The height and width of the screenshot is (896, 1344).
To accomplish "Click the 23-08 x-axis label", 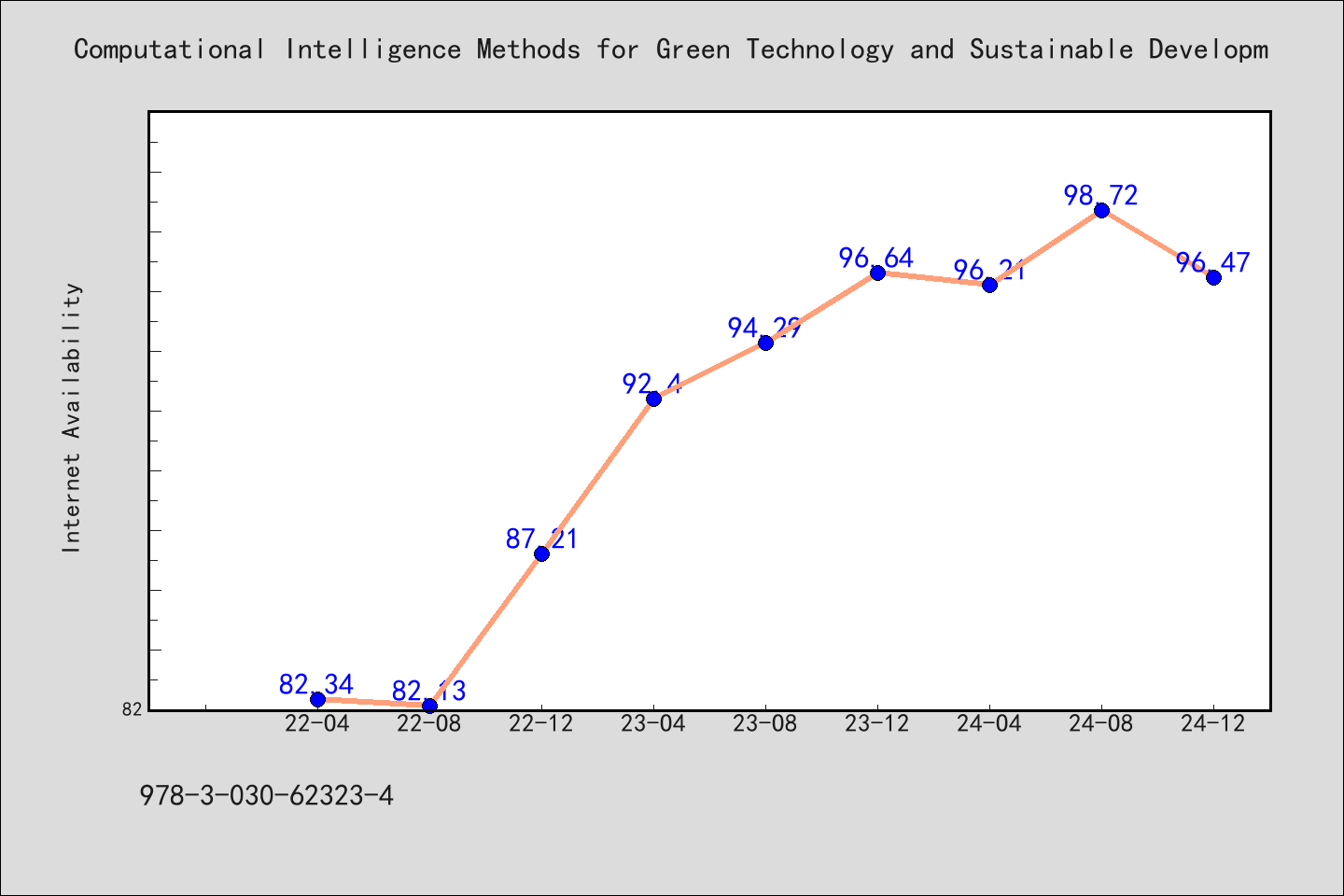I will point(765,723).
